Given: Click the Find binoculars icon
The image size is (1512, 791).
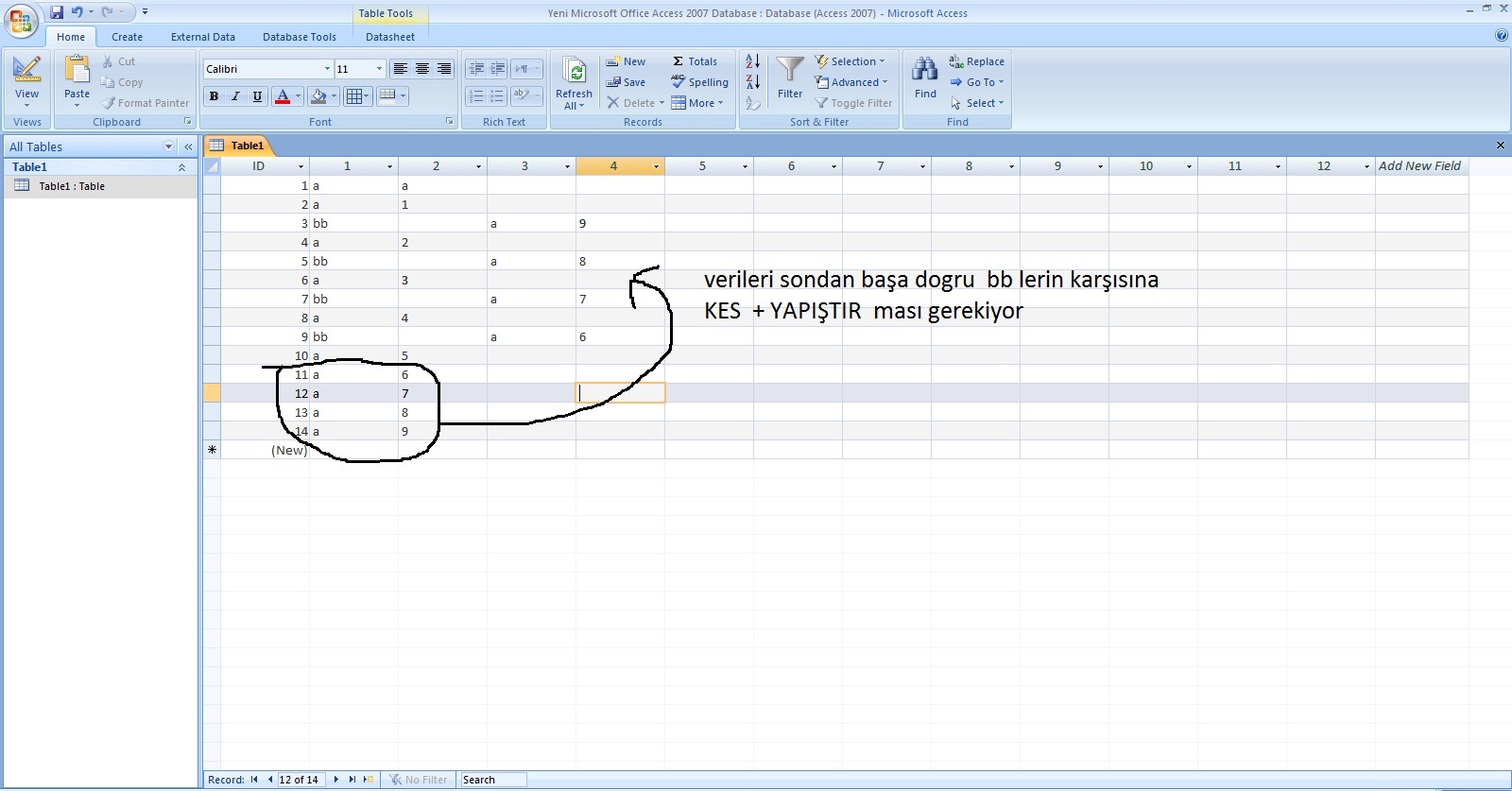Looking at the screenshot, I should pos(925,70).
